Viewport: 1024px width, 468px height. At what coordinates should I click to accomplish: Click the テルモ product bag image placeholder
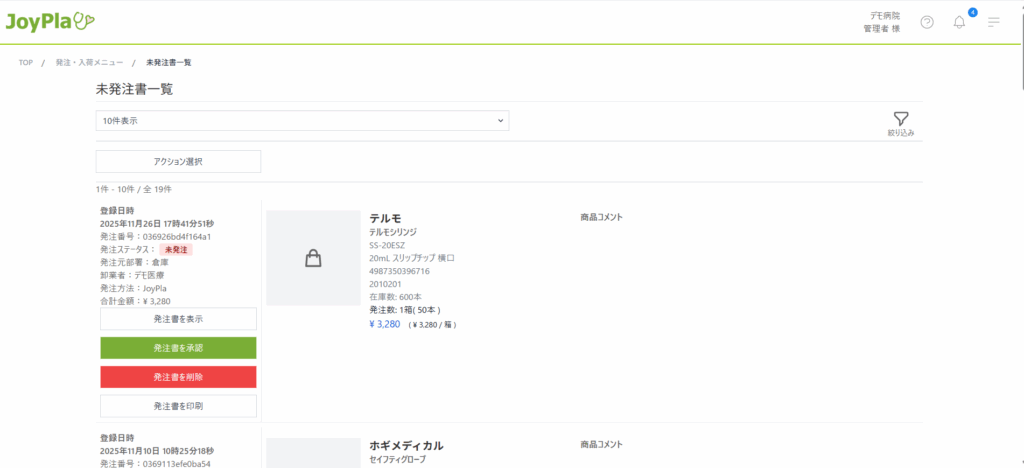[x=313, y=258]
